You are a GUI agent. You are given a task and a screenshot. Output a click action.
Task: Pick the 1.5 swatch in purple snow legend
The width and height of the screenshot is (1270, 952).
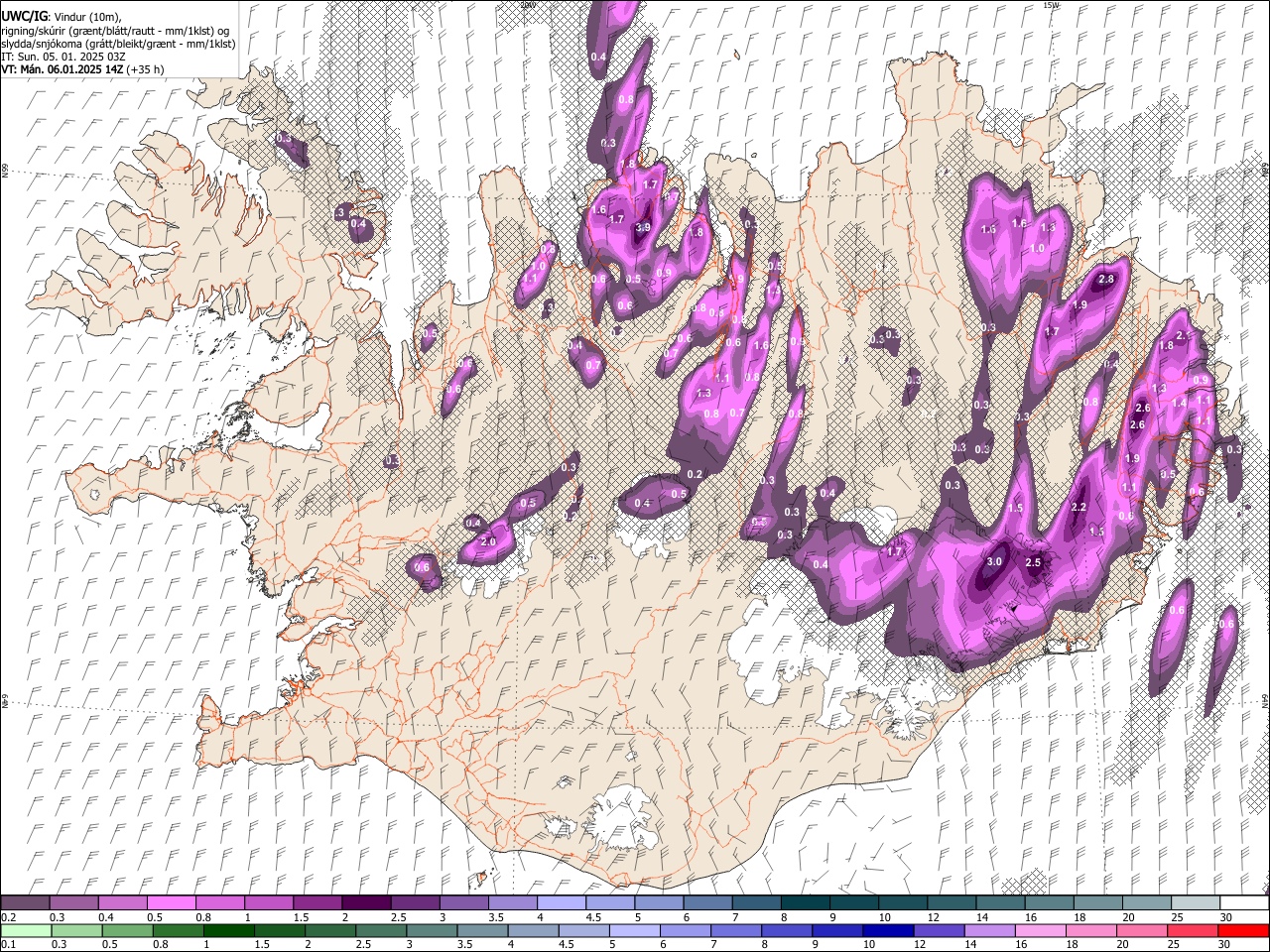[x=317, y=902]
